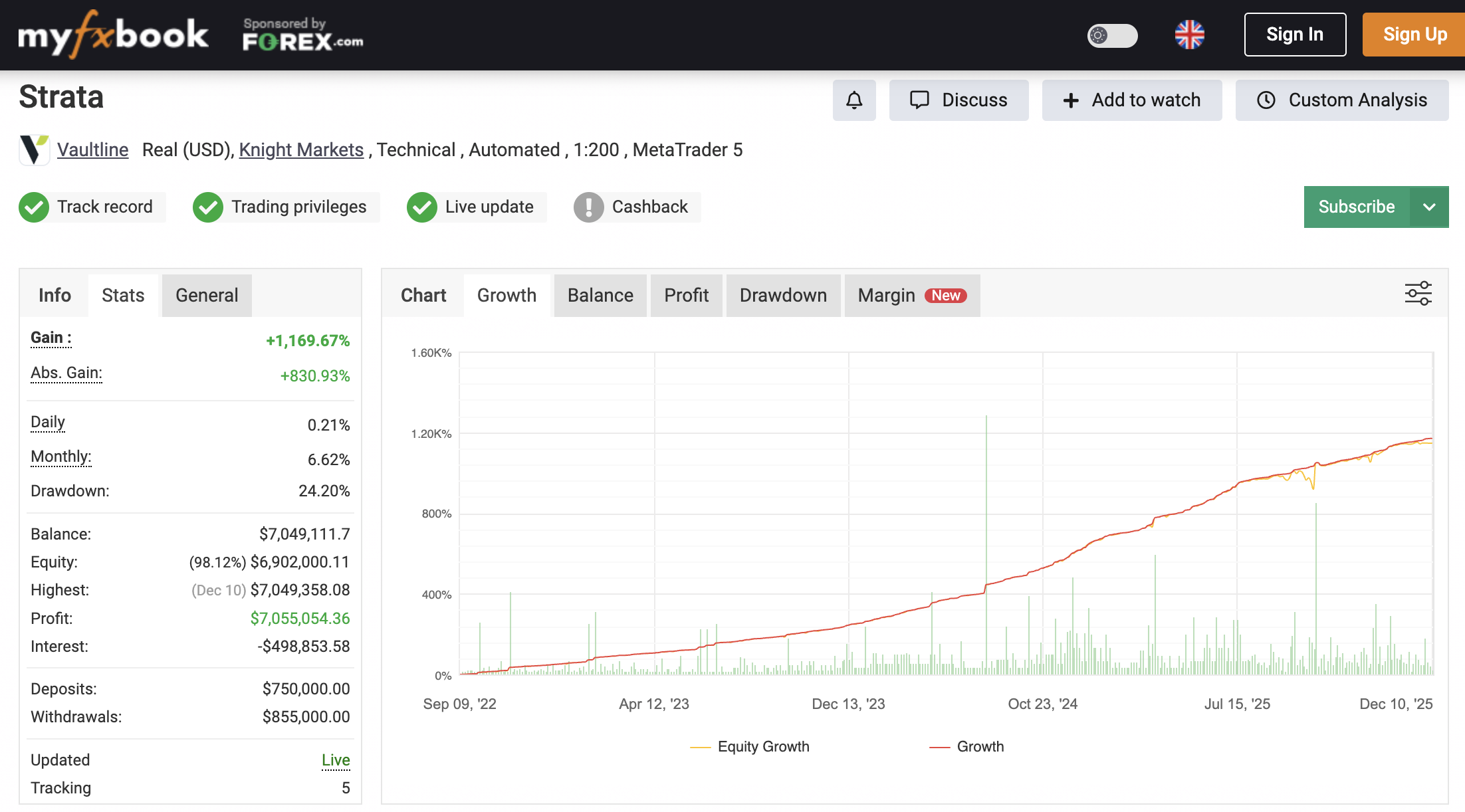Toggle dark mode in the header
This screenshot has height=812, width=1465.
(x=1111, y=36)
